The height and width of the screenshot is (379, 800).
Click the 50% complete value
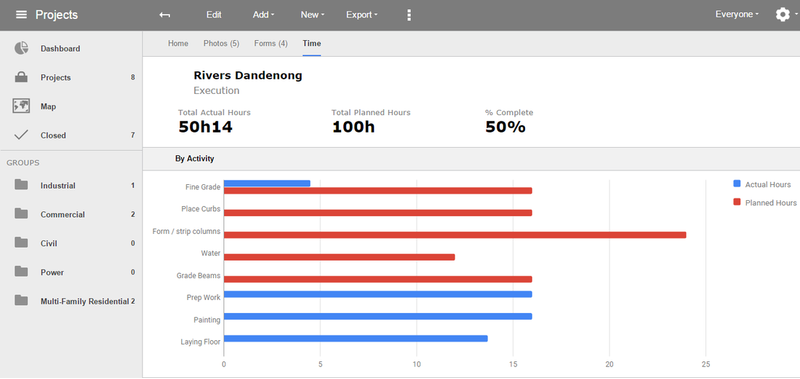505,127
